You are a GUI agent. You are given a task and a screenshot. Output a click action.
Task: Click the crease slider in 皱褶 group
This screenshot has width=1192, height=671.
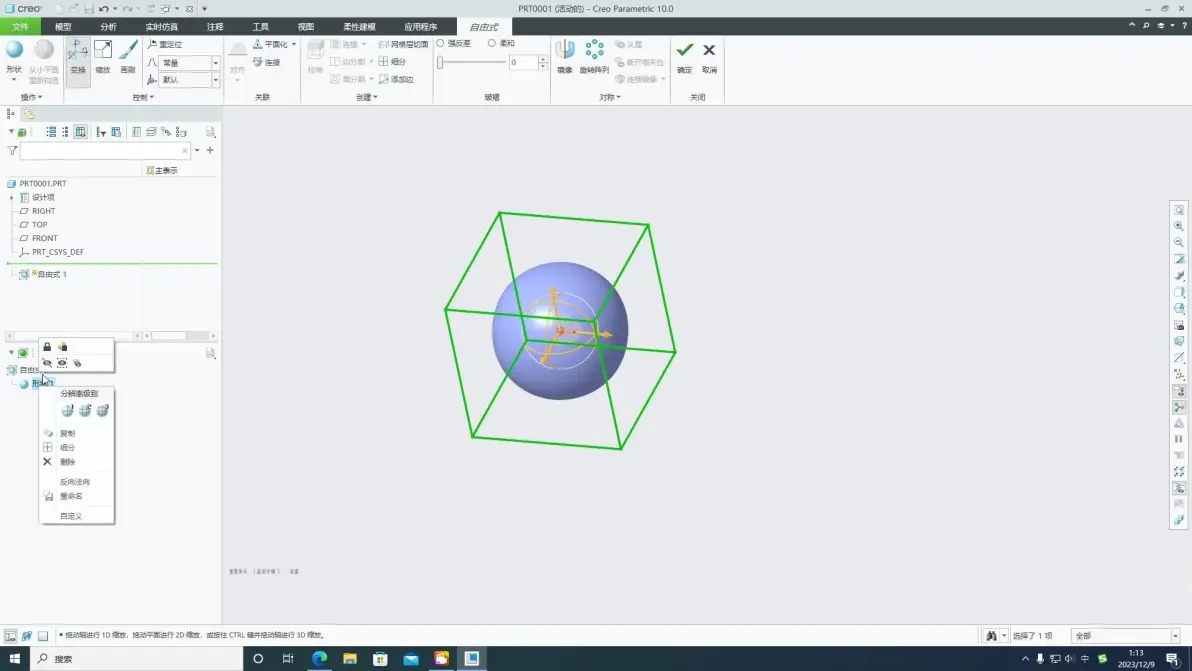tap(471, 62)
